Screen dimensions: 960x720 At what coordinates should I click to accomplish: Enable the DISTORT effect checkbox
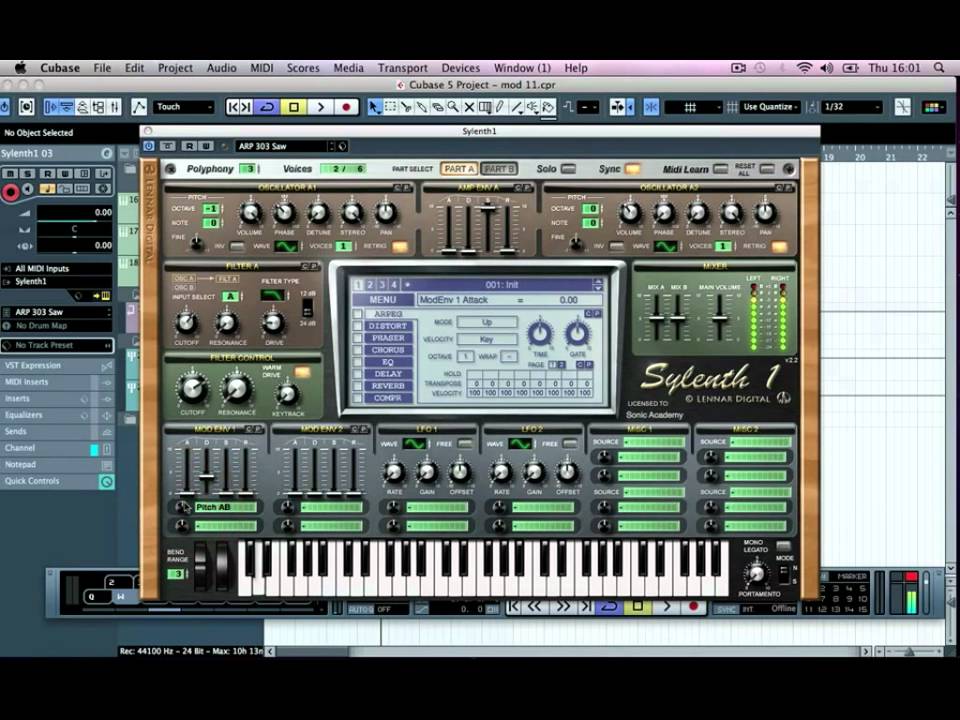358,326
